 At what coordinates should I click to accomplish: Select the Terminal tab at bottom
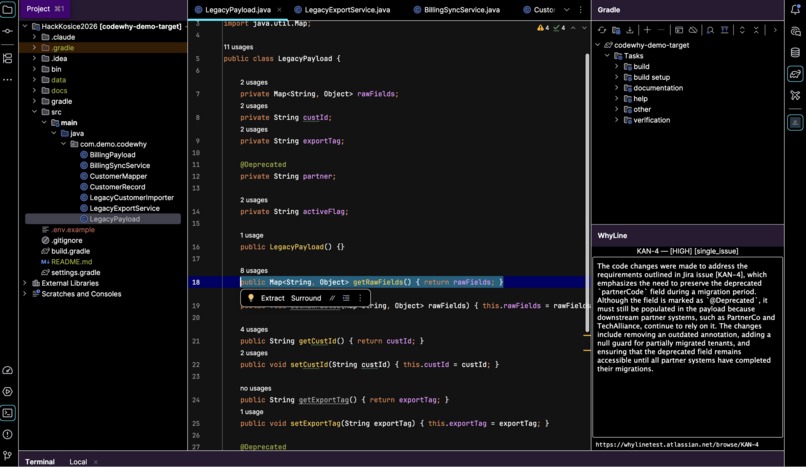coord(40,461)
